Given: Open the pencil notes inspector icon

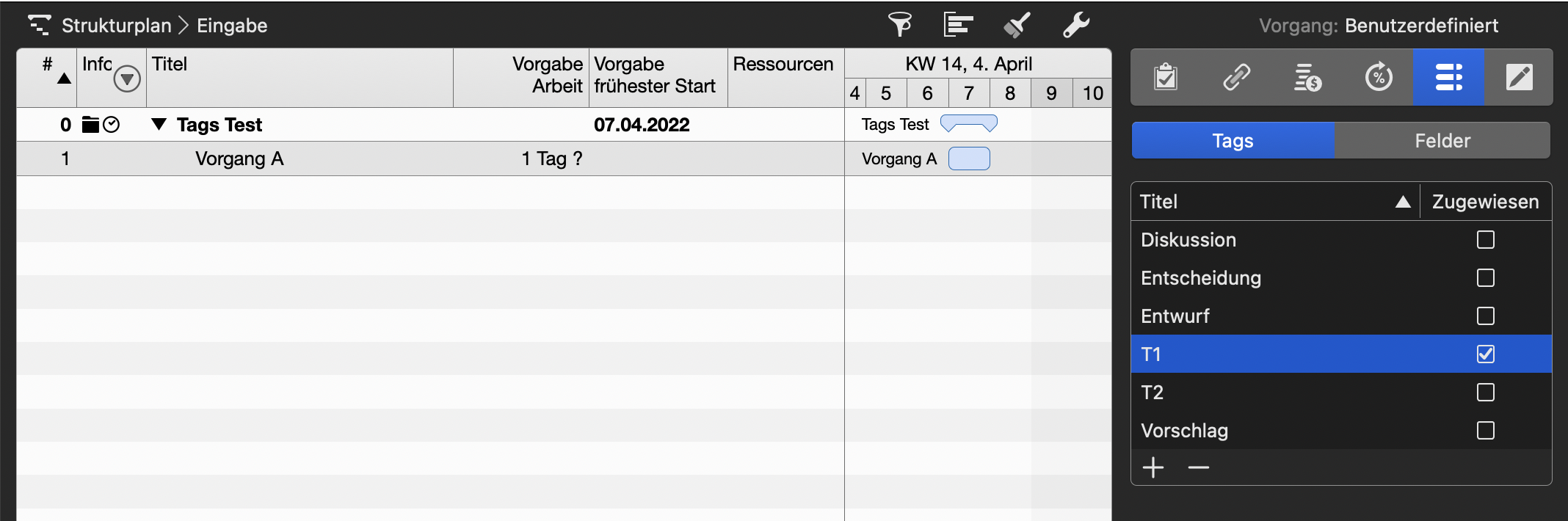Looking at the screenshot, I should click(x=1519, y=77).
